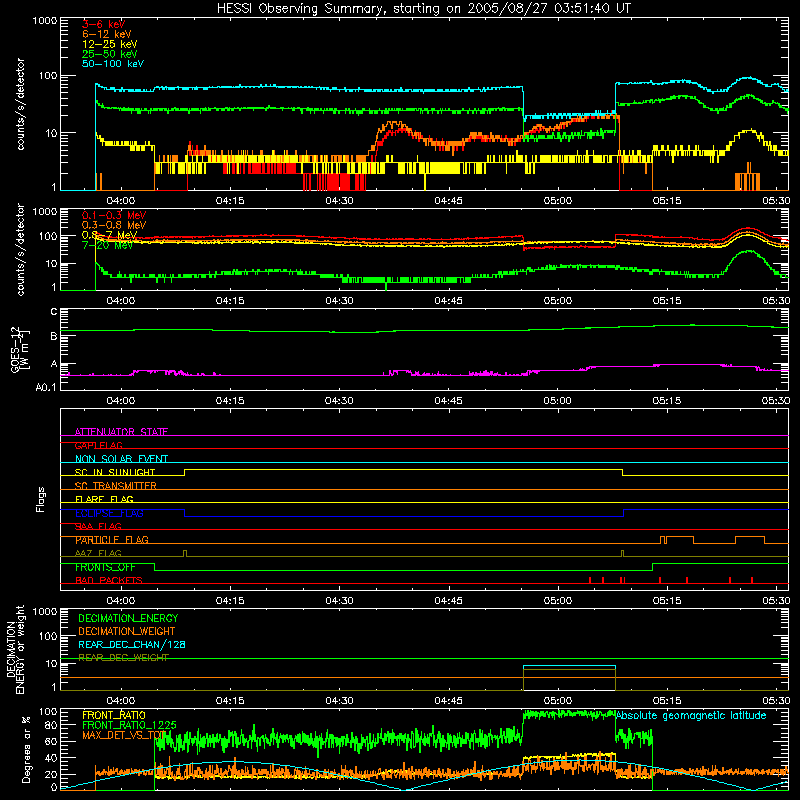
Task: Click the DECIMATION ENERGY or weight axis title
Action: (x=15, y=649)
